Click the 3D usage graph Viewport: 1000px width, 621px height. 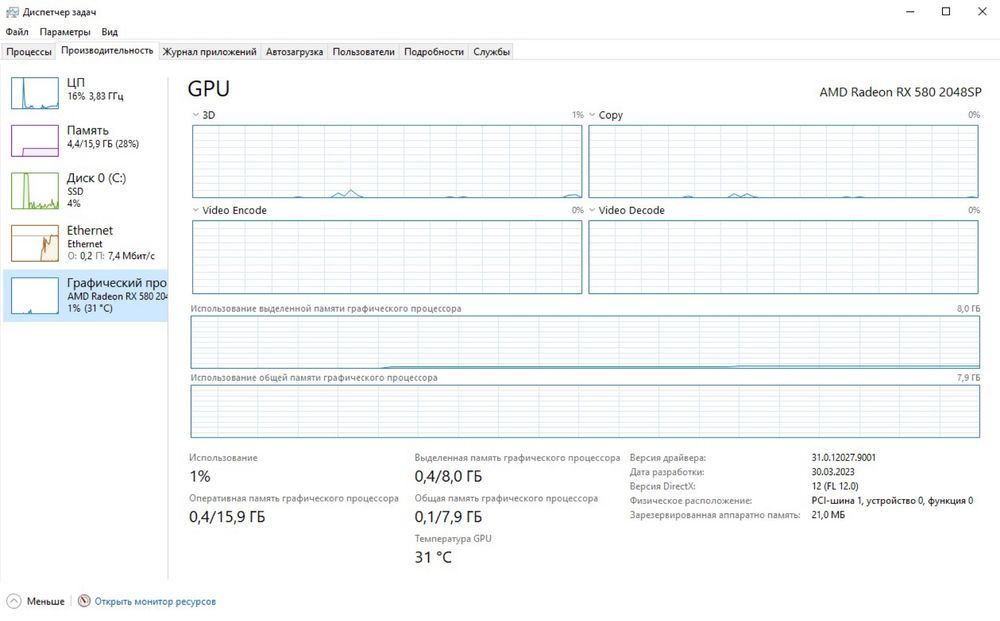coord(387,161)
